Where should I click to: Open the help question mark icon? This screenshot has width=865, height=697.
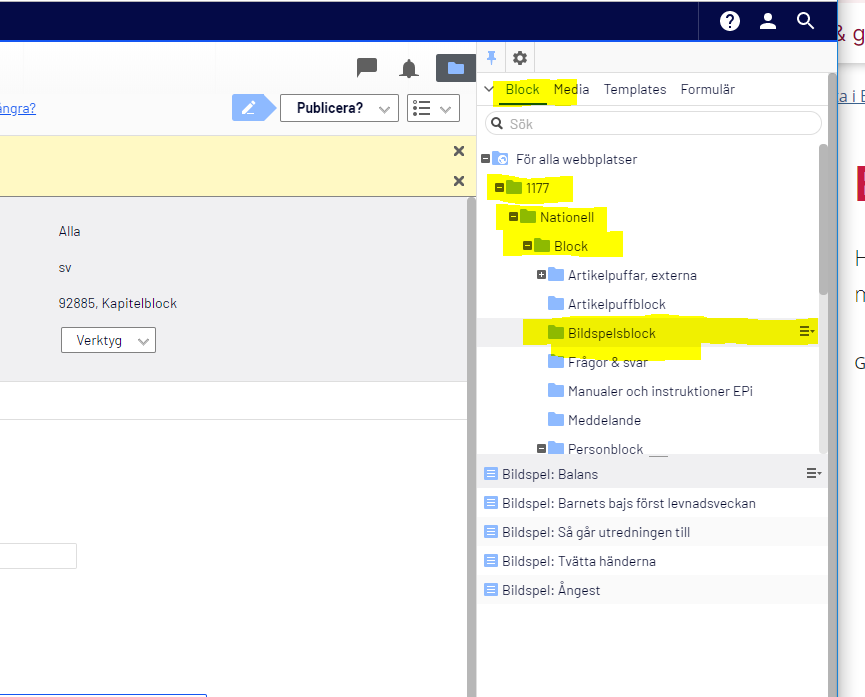point(730,21)
